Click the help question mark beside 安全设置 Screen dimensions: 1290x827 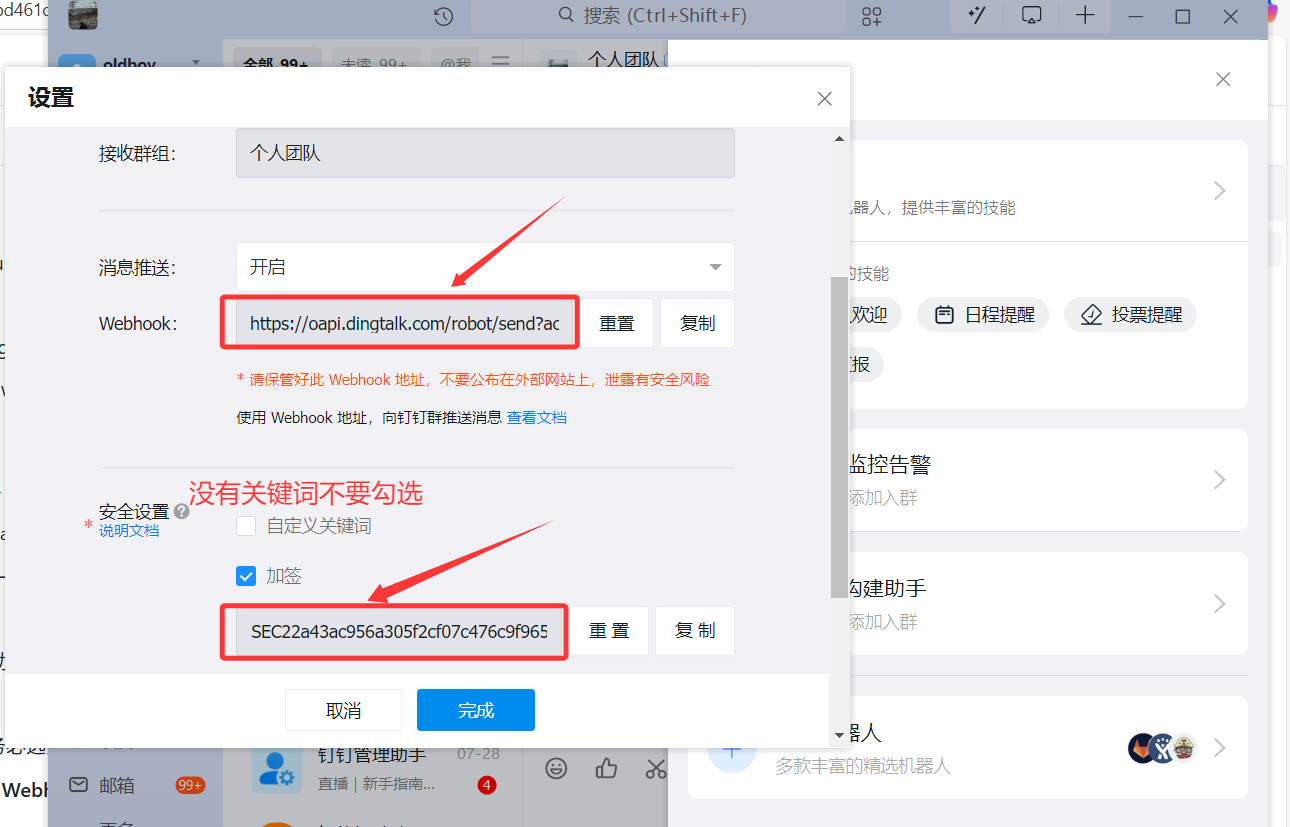coord(181,511)
